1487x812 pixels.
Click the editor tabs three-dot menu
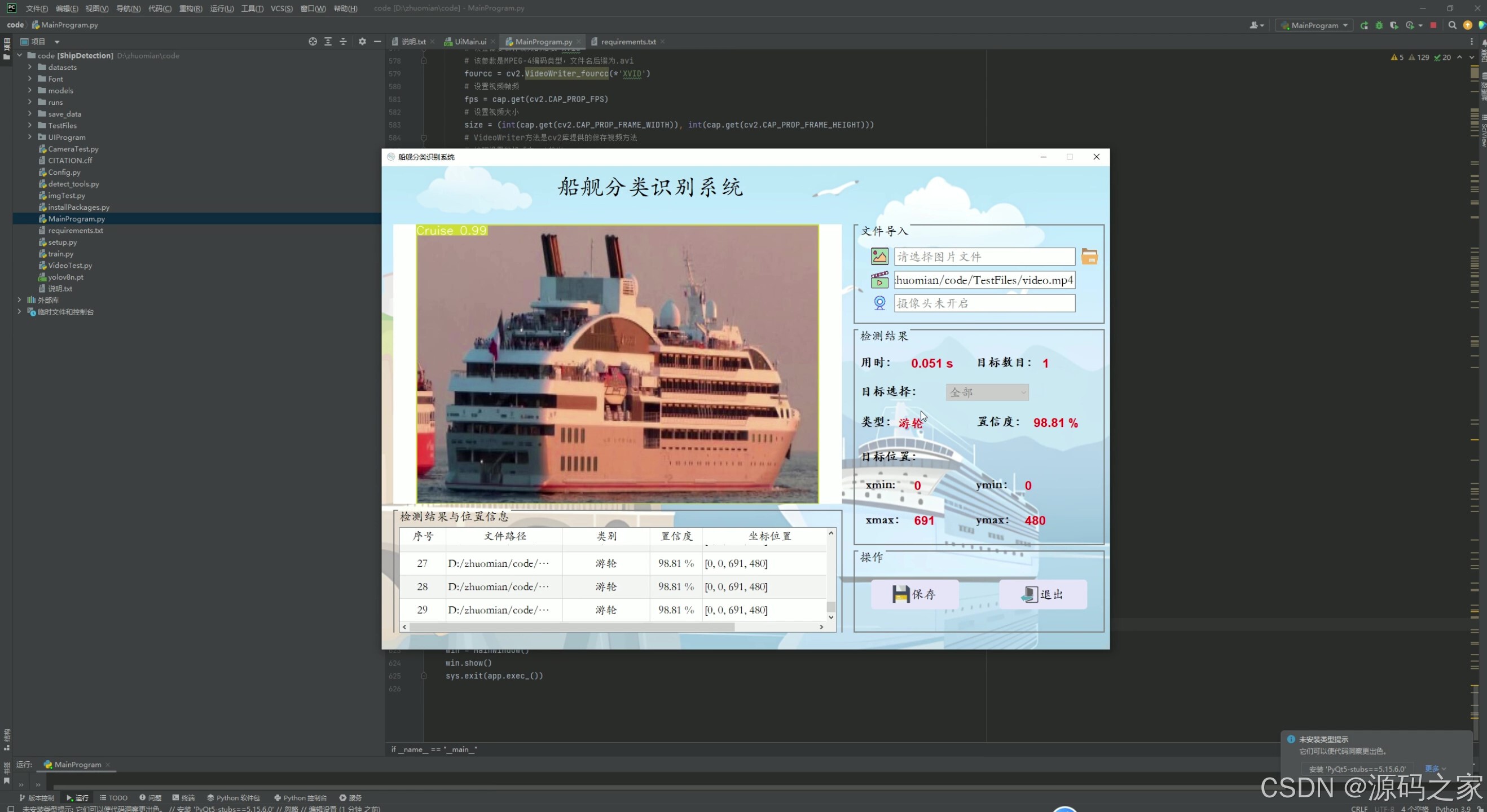1471,42
